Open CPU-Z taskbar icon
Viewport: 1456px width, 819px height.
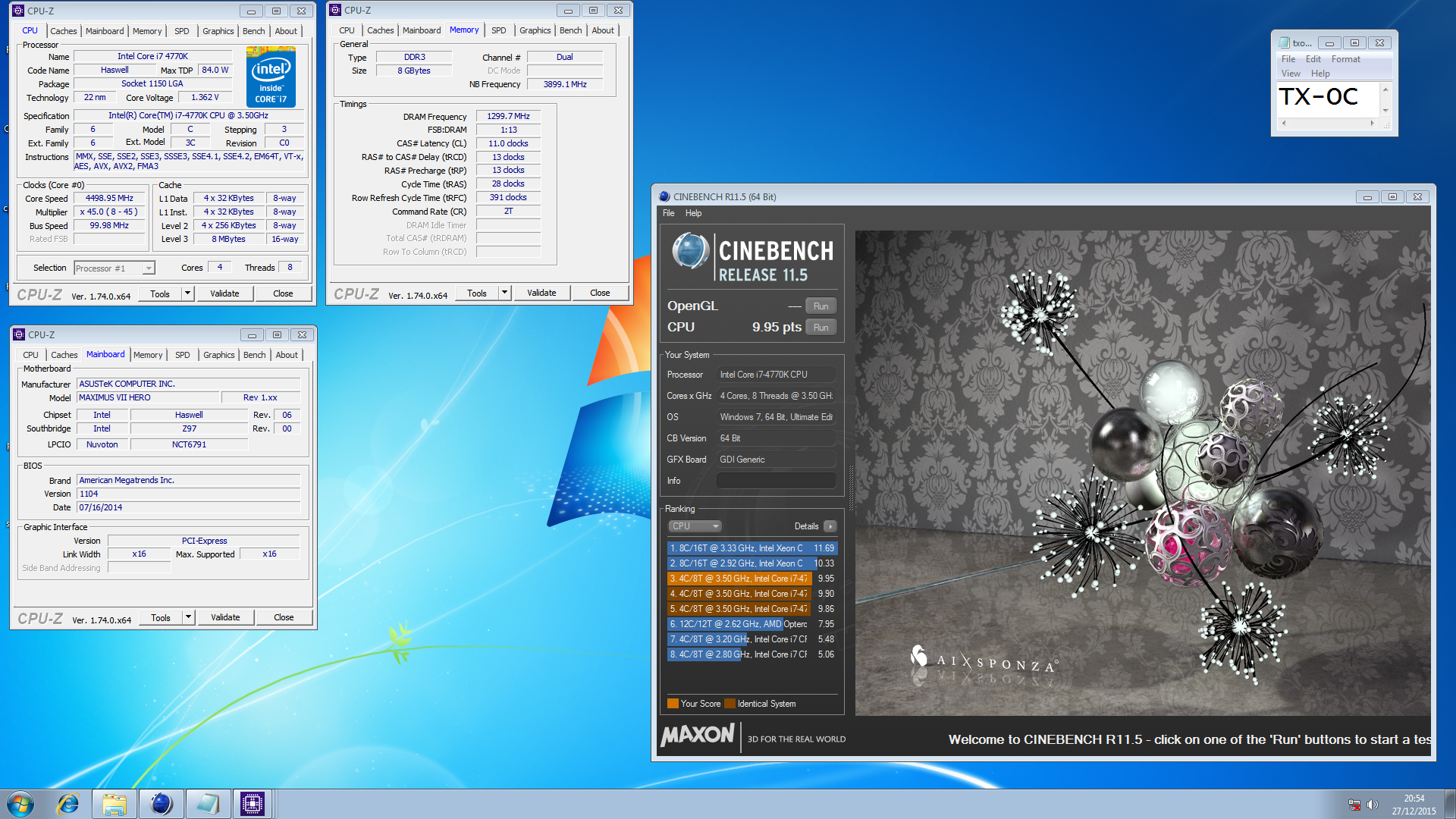(x=253, y=804)
